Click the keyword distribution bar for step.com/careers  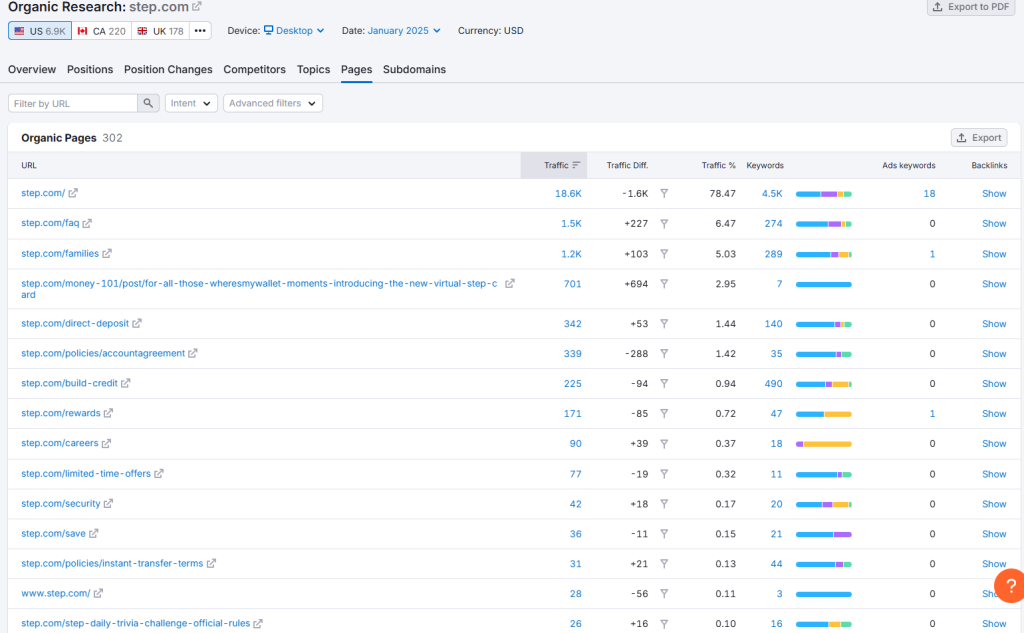tap(823, 444)
